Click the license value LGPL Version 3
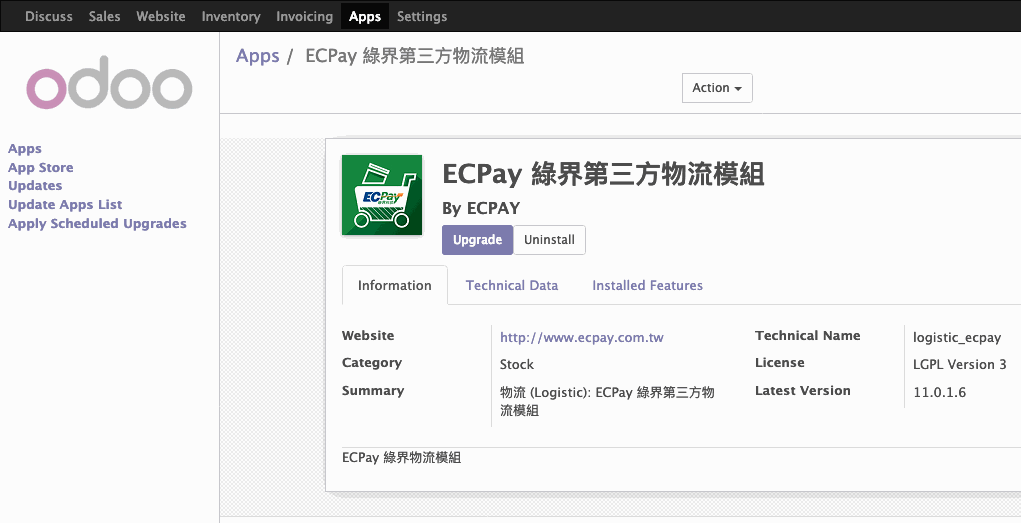Image resolution: width=1021 pixels, height=523 pixels. (x=959, y=365)
